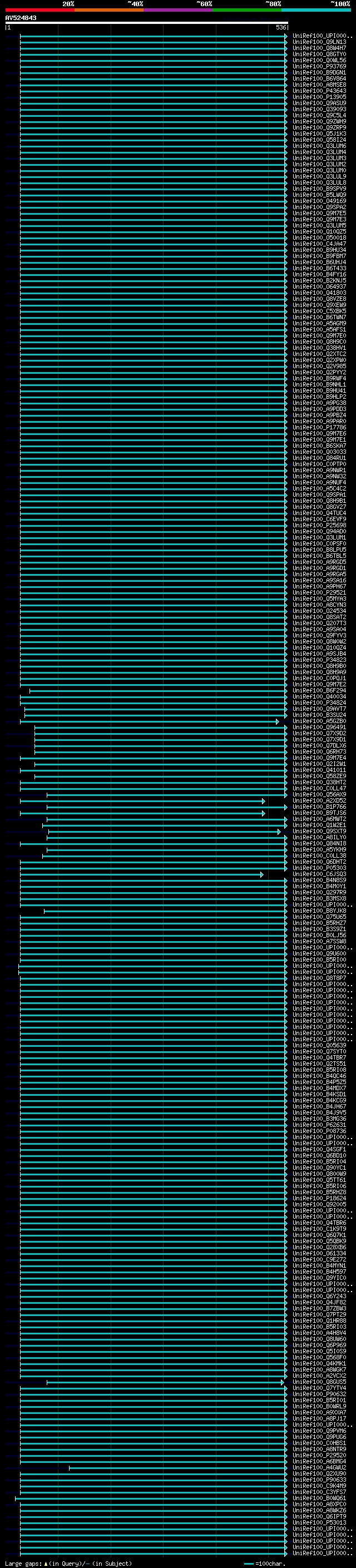Open hit UniRef100_Q8GTY0
The width and height of the screenshot is (356, 1568).
(x=319, y=54)
